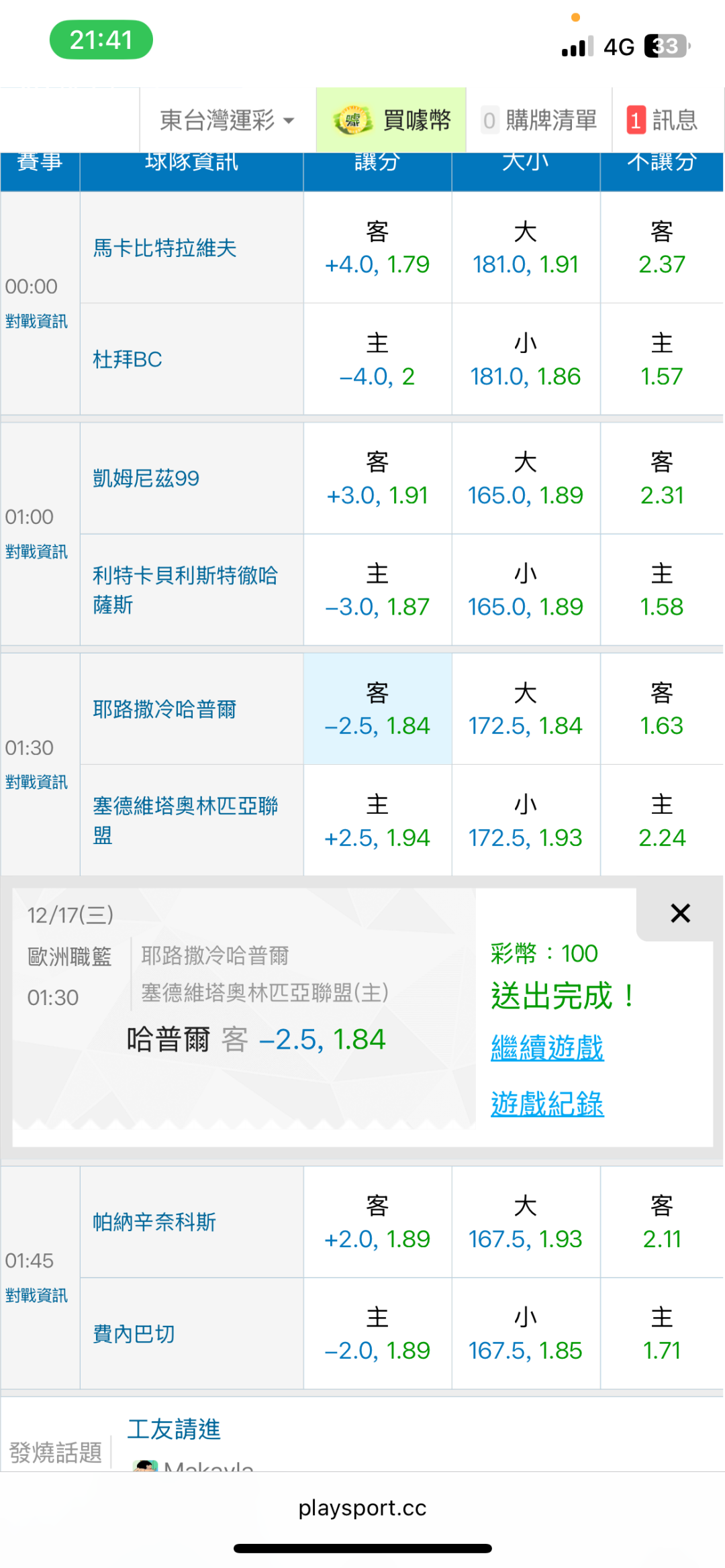Image resolution: width=725 pixels, height=1568 pixels.
Task: Open 對戰資訊 for the 01:45 game
Action: [36, 1296]
